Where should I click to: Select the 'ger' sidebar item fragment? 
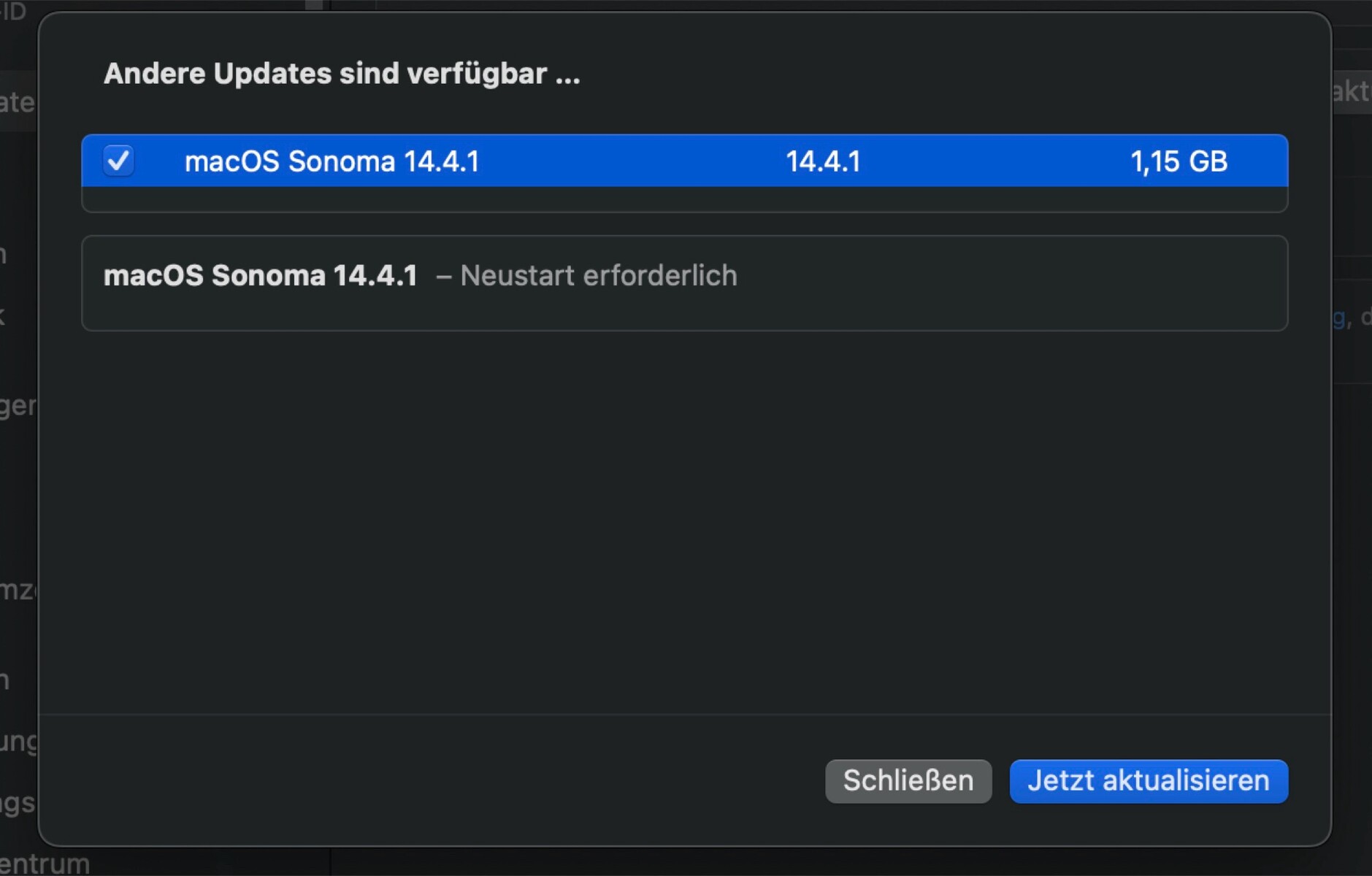[x=18, y=406]
